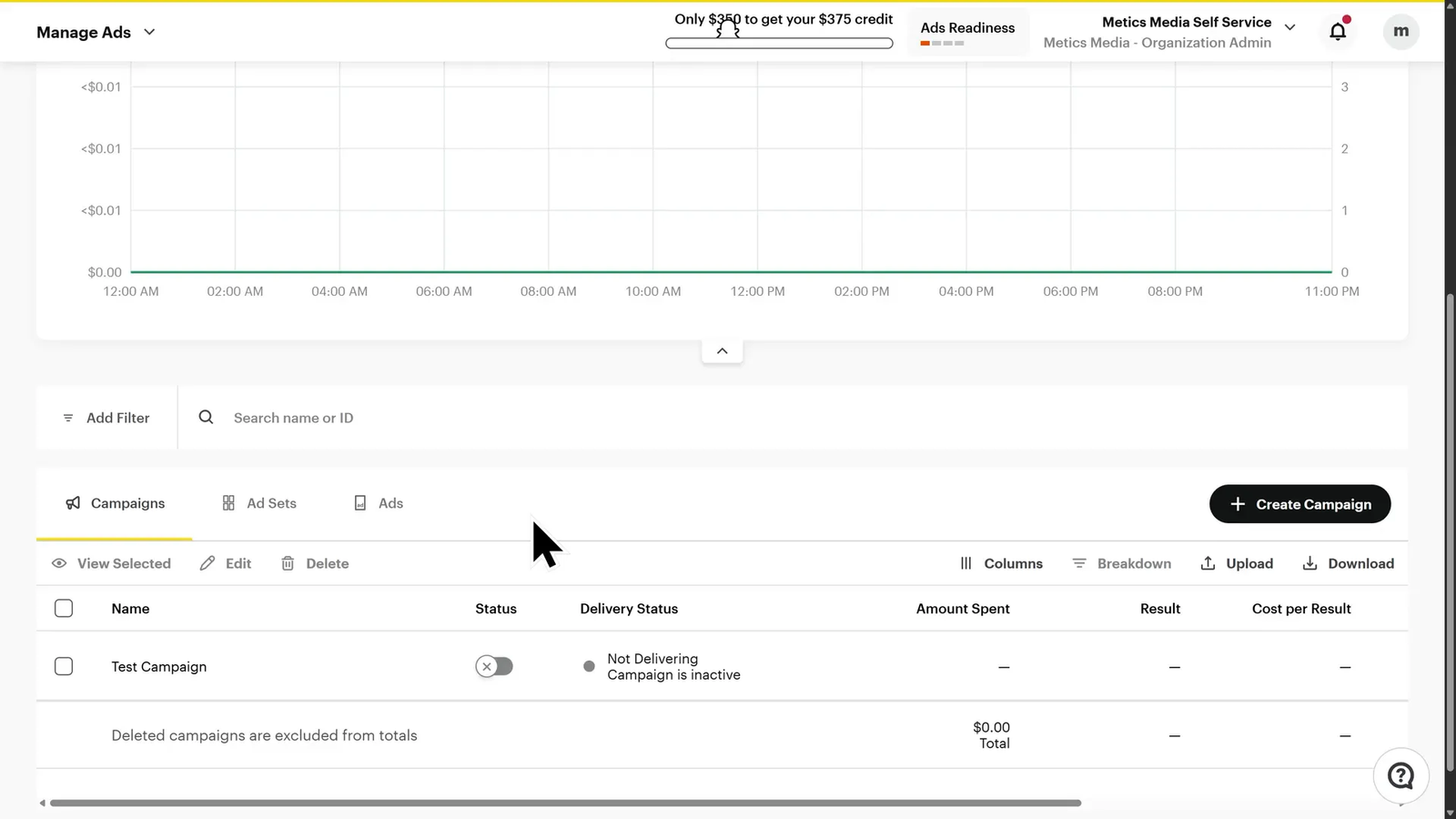Viewport: 1456px width, 819px height.
Task: Check the Test Campaign row checkbox
Action: [x=64, y=666]
